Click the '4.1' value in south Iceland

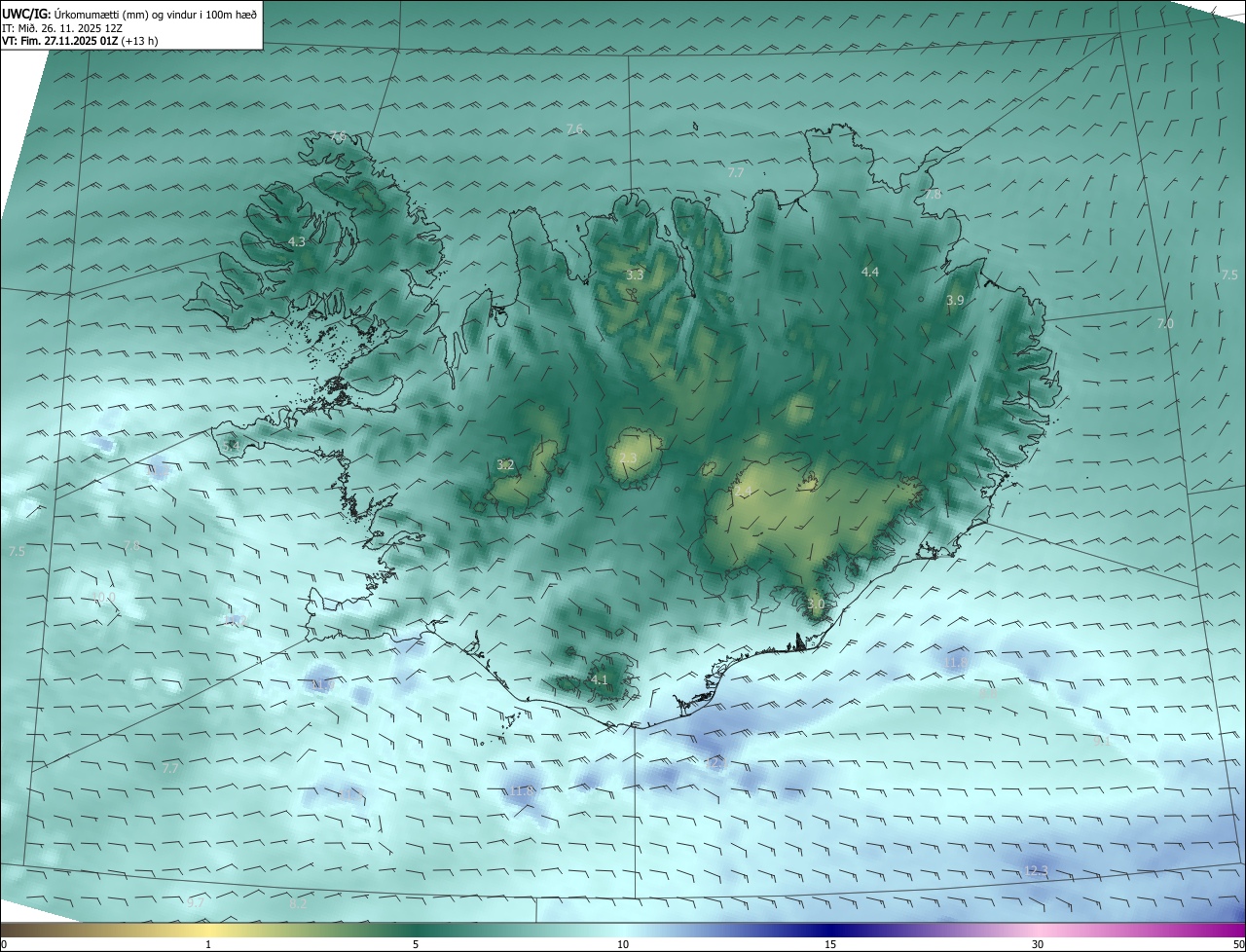(599, 679)
